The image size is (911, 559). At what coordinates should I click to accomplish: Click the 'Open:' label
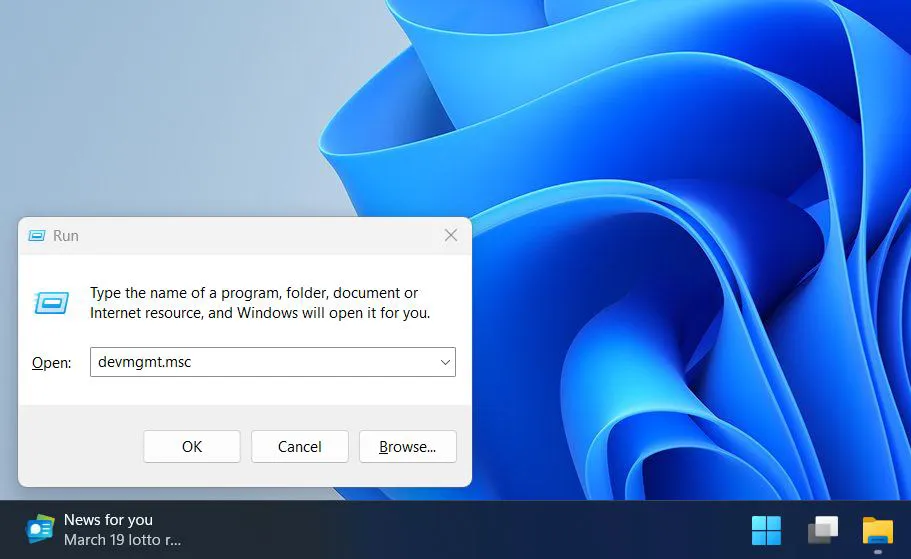52,363
